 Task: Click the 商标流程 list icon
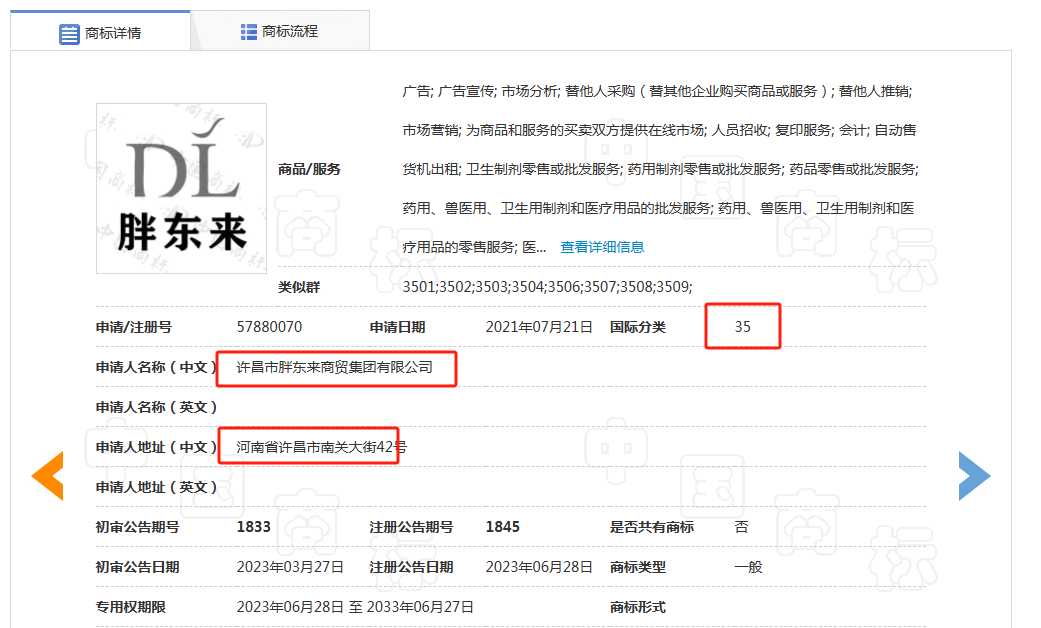tap(248, 32)
